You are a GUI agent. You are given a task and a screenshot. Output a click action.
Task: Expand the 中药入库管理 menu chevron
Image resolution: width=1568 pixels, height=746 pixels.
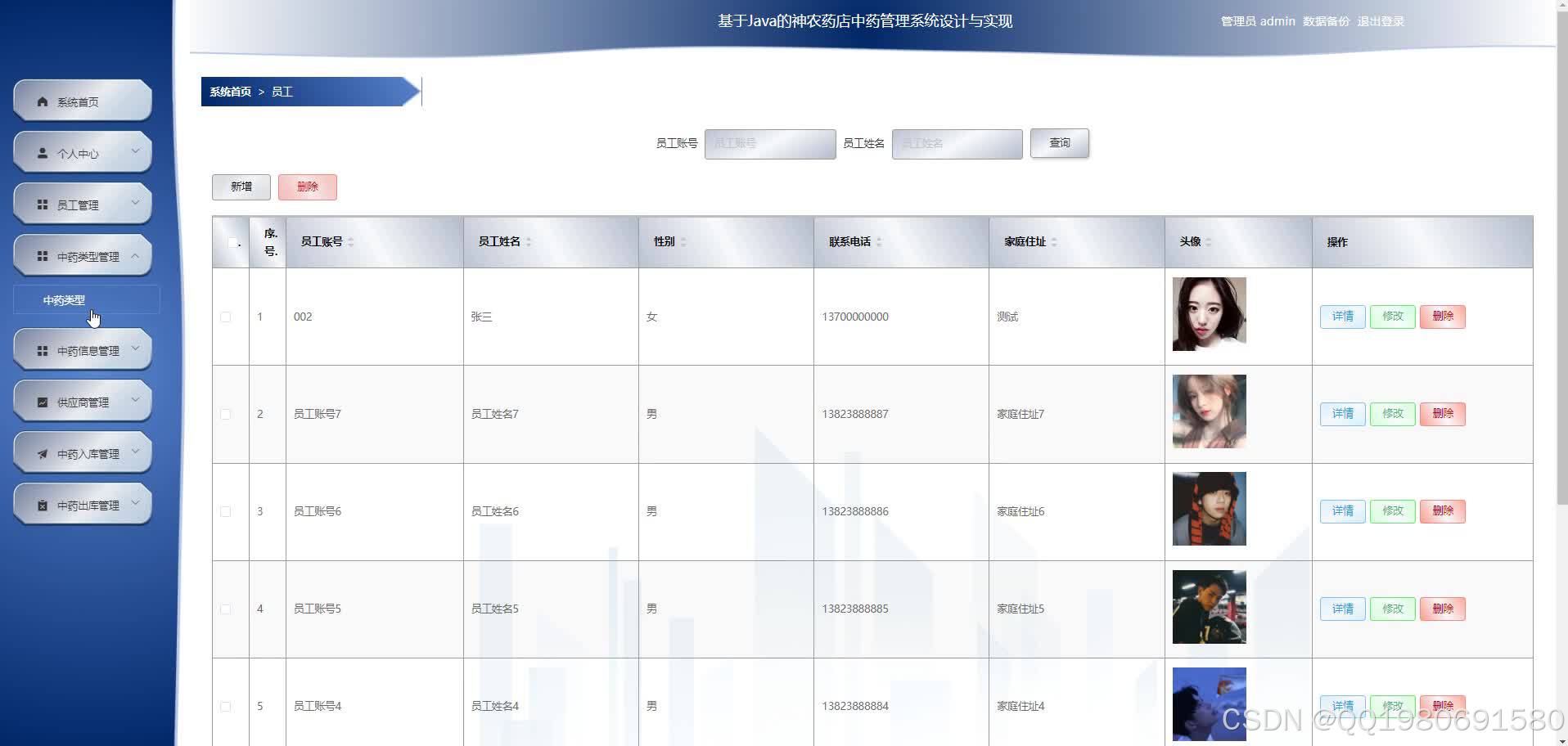[x=135, y=452]
